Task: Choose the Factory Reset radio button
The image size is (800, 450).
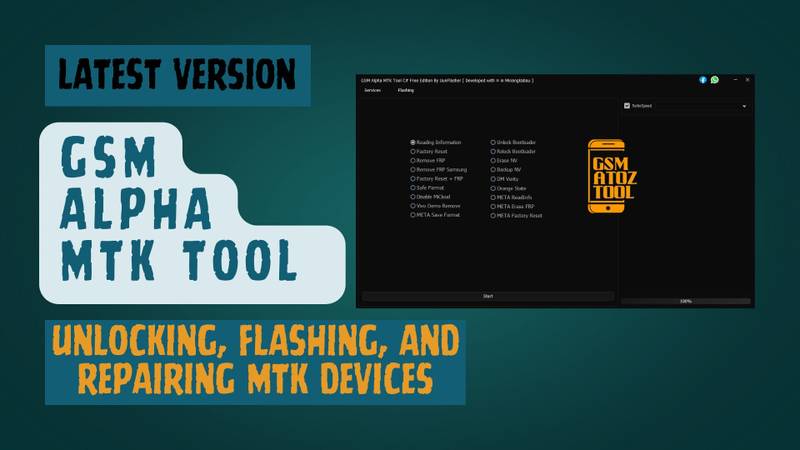Action: point(413,152)
